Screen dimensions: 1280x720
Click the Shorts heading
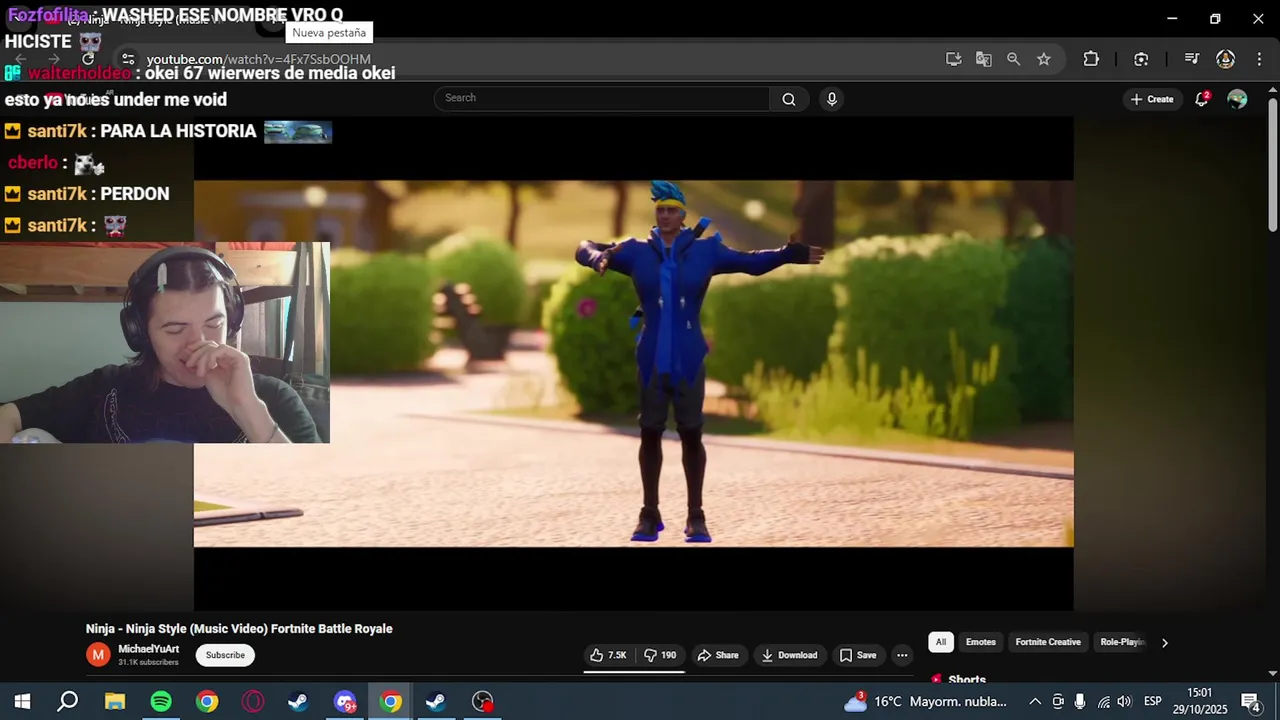pos(967,679)
